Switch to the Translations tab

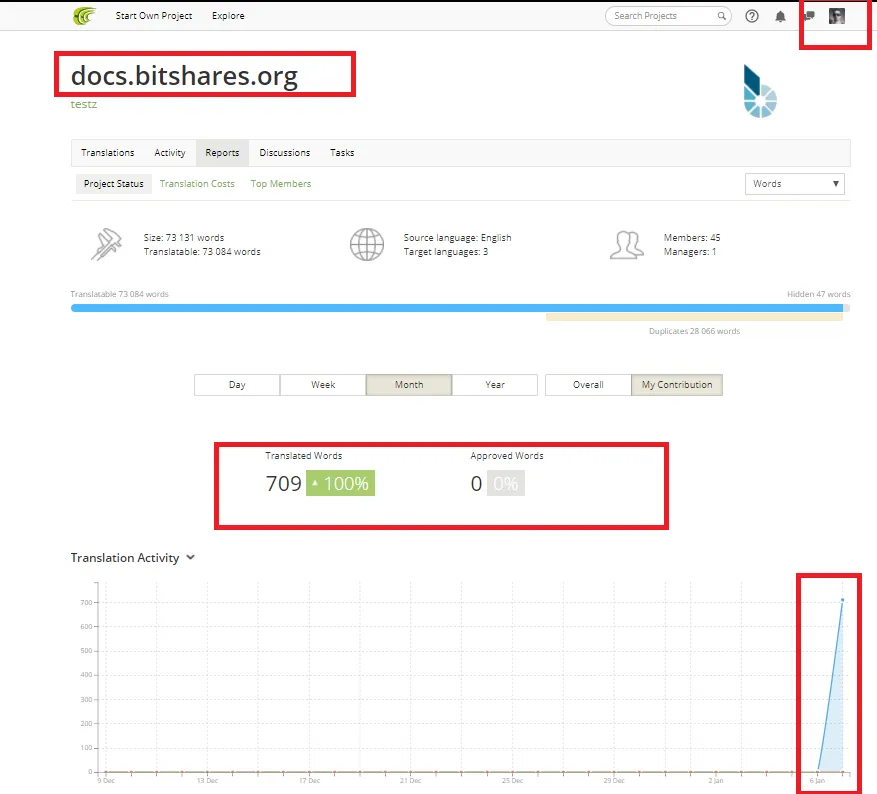(x=107, y=153)
